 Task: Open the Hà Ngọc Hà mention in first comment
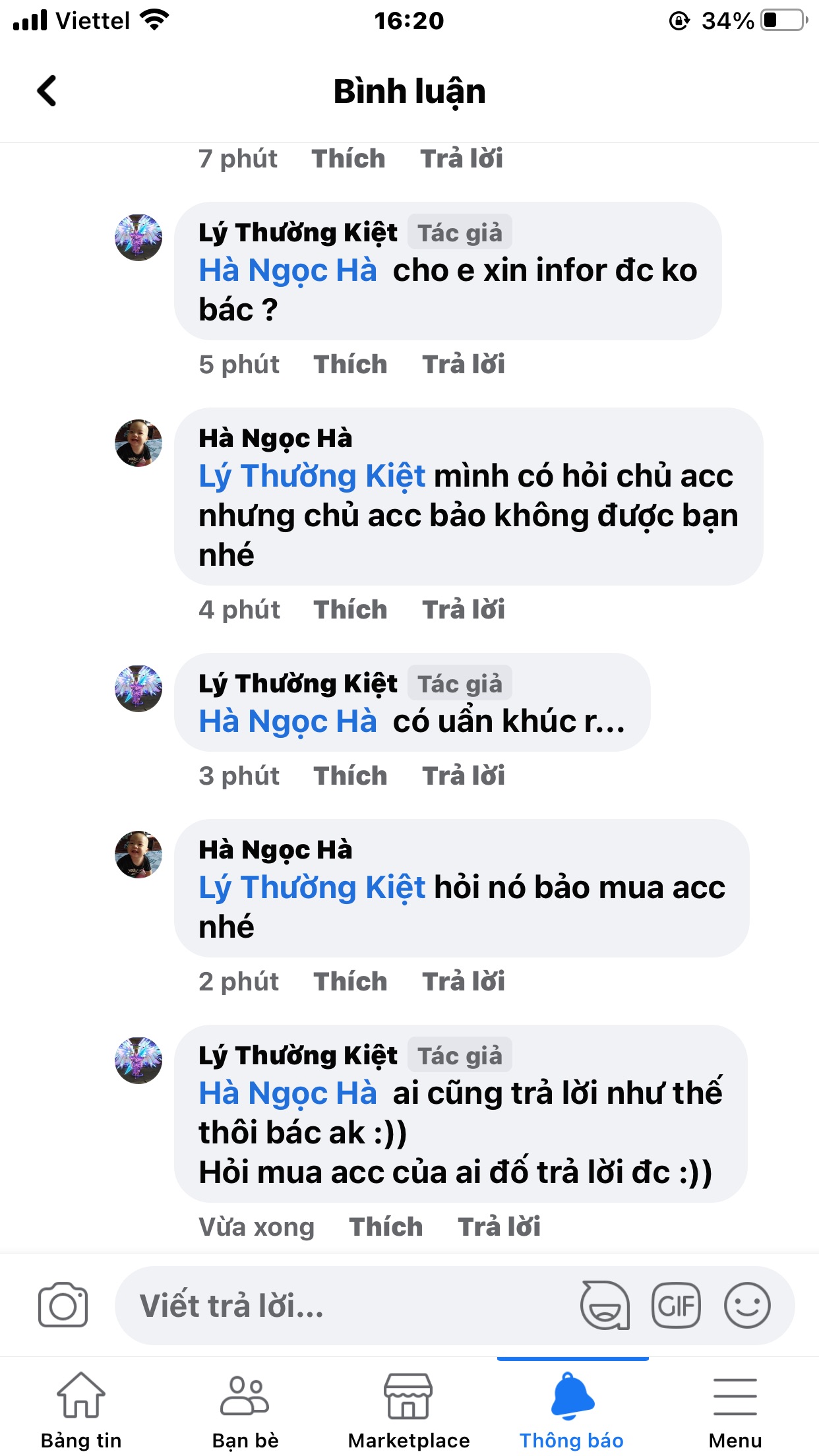288,271
